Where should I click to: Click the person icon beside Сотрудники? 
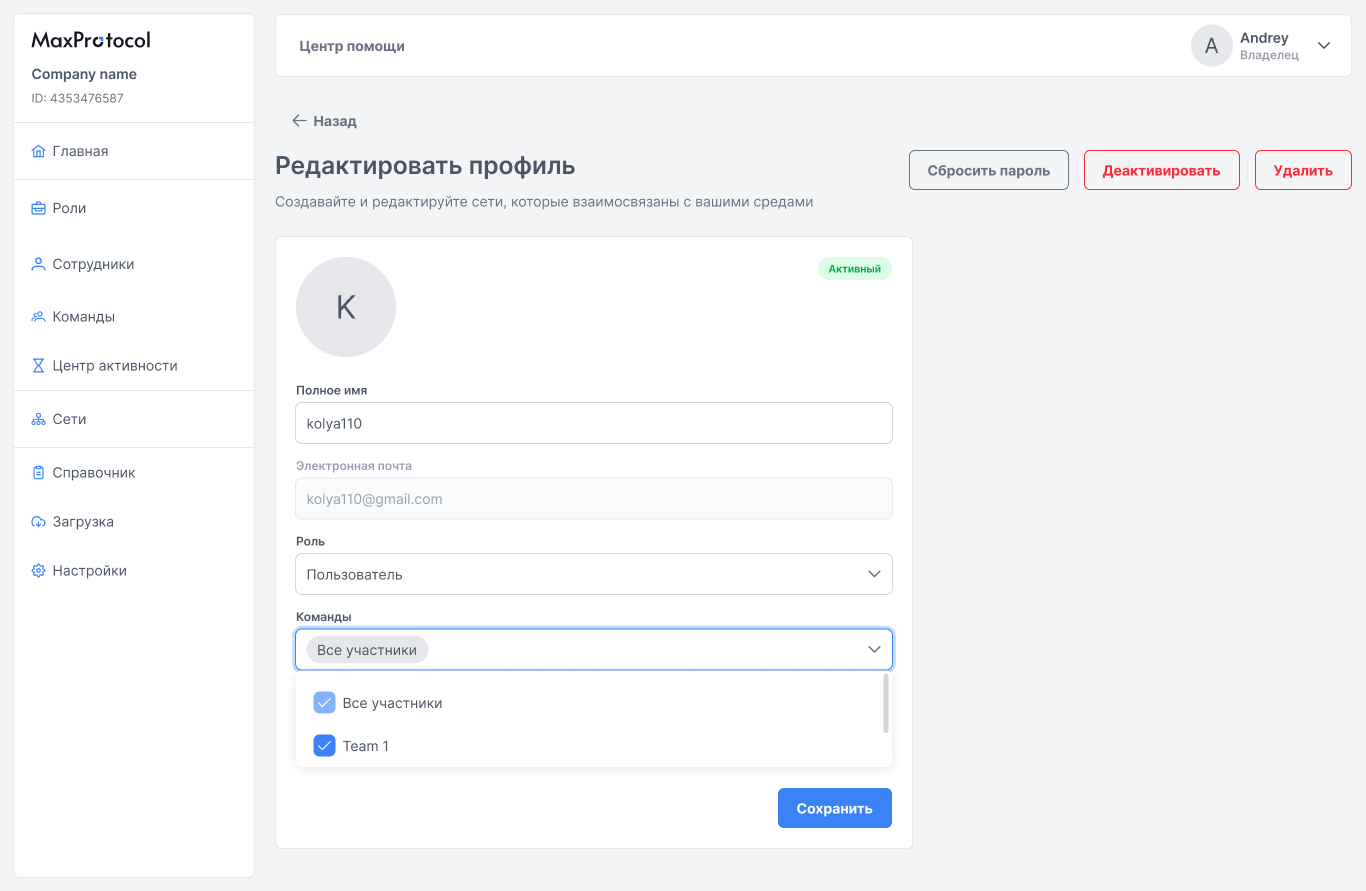pyautogui.click(x=39, y=264)
